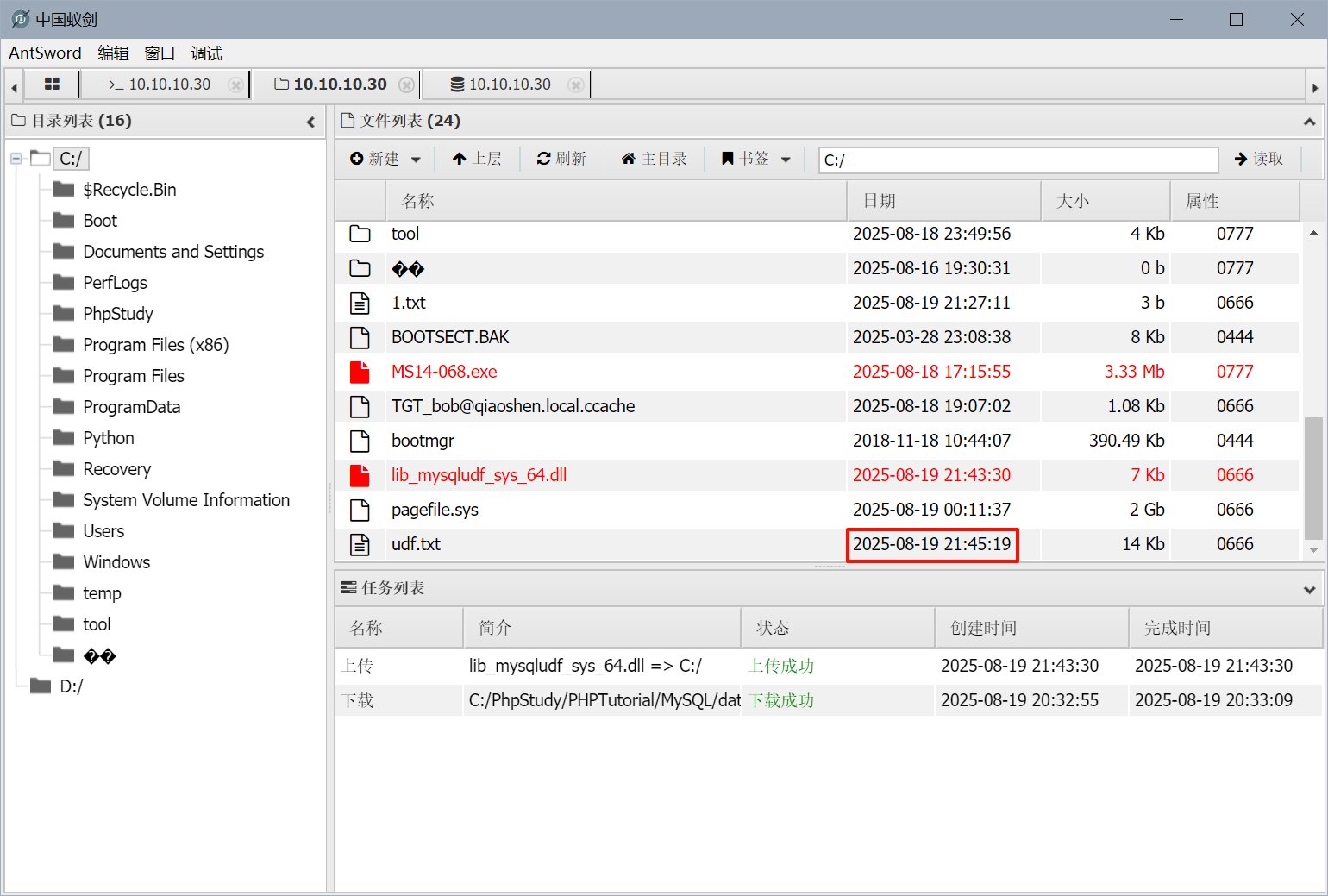1328x896 pixels.
Task: Open the 新建 dropdown menu
Action: [385, 159]
